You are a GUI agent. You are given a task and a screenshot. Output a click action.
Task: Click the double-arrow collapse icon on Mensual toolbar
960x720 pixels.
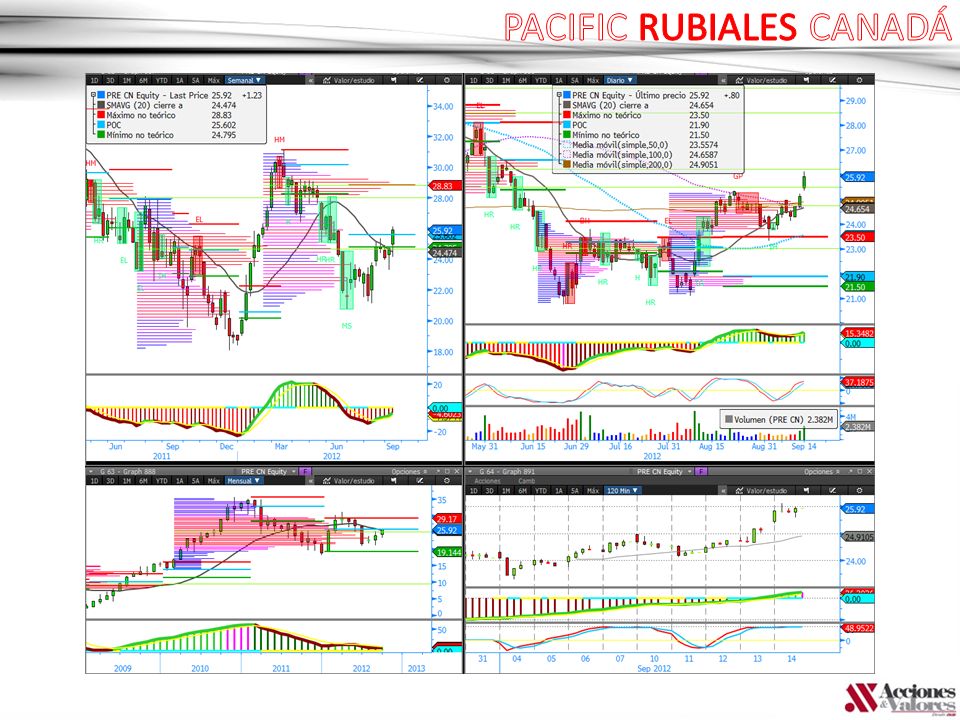coord(310,481)
